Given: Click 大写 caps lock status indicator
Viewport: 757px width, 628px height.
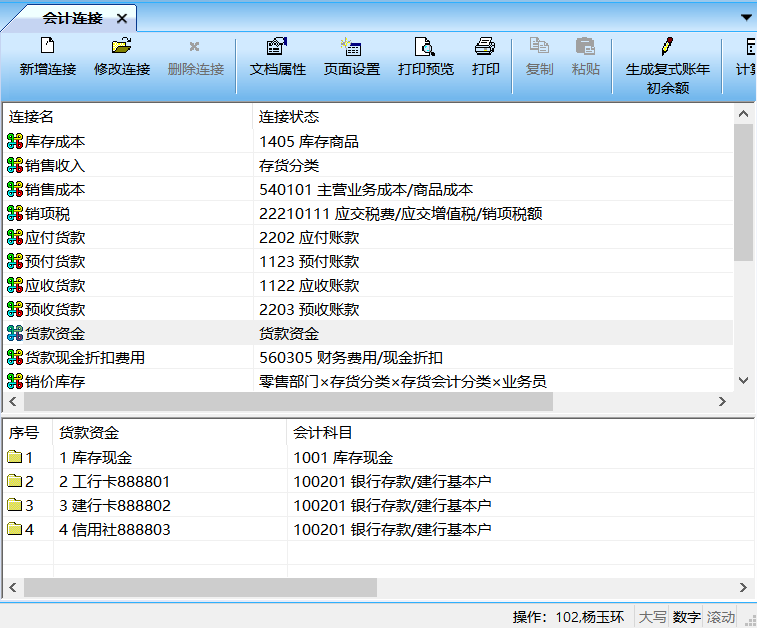Looking at the screenshot, I should click(x=652, y=617).
